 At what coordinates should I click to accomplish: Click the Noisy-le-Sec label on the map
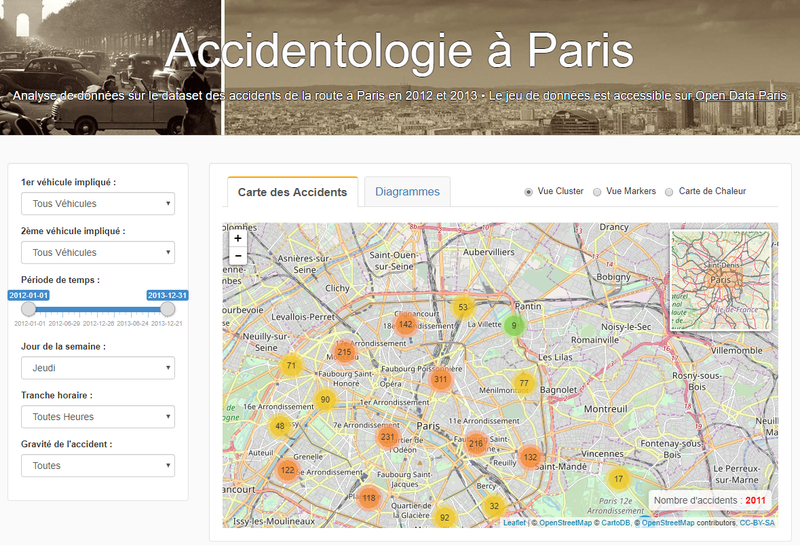point(626,327)
